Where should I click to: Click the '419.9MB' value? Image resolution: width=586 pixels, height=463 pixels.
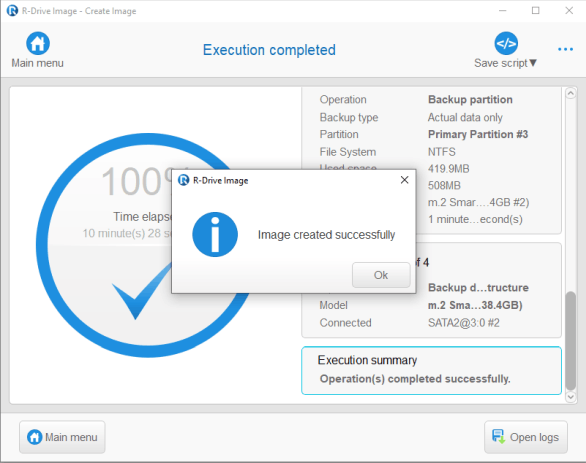click(448, 169)
